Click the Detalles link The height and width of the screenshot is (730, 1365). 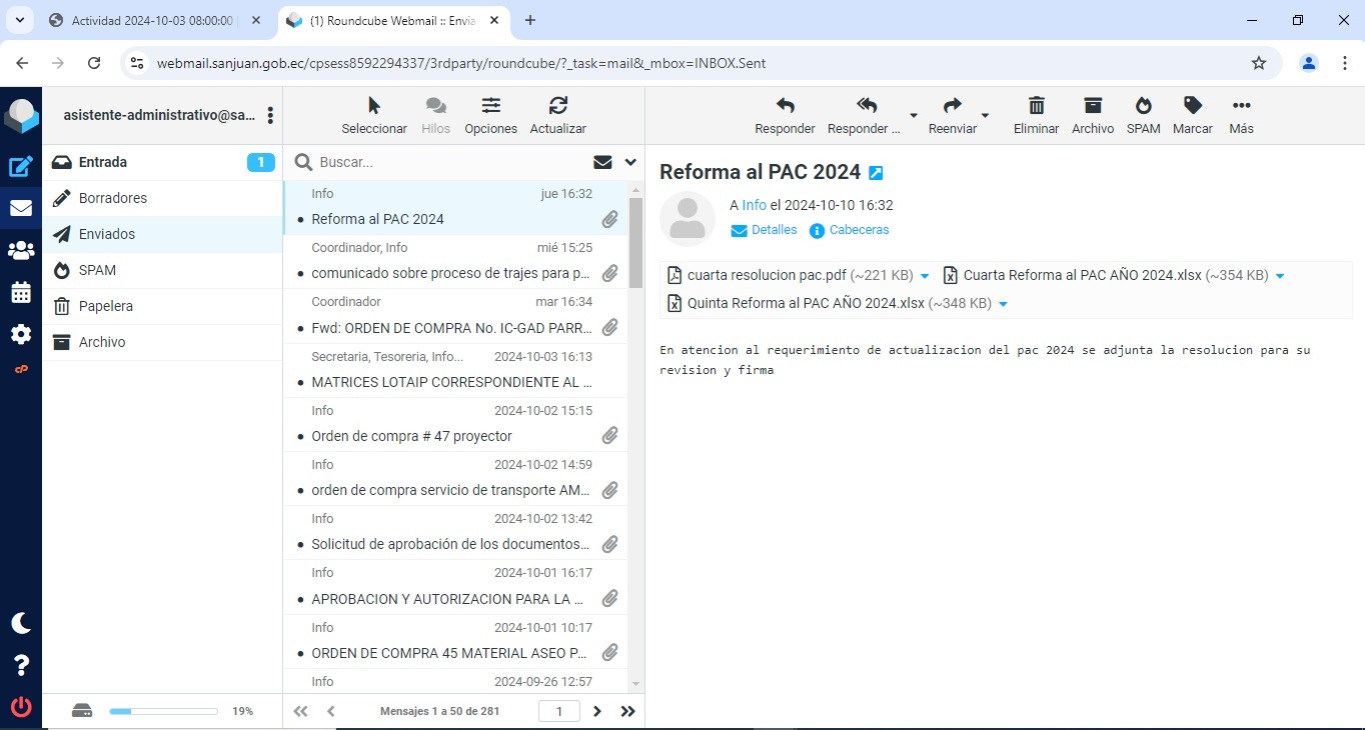(774, 230)
